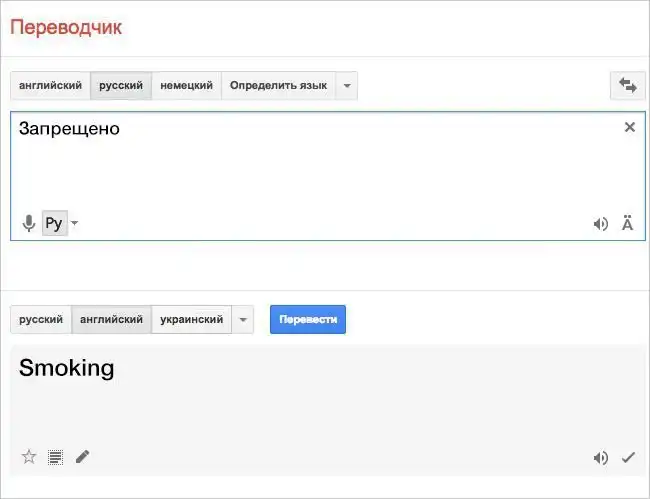Toggle the Ру input method button
Image resolution: width=650 pixels, height=499 pixels.
tap(54, 223)
